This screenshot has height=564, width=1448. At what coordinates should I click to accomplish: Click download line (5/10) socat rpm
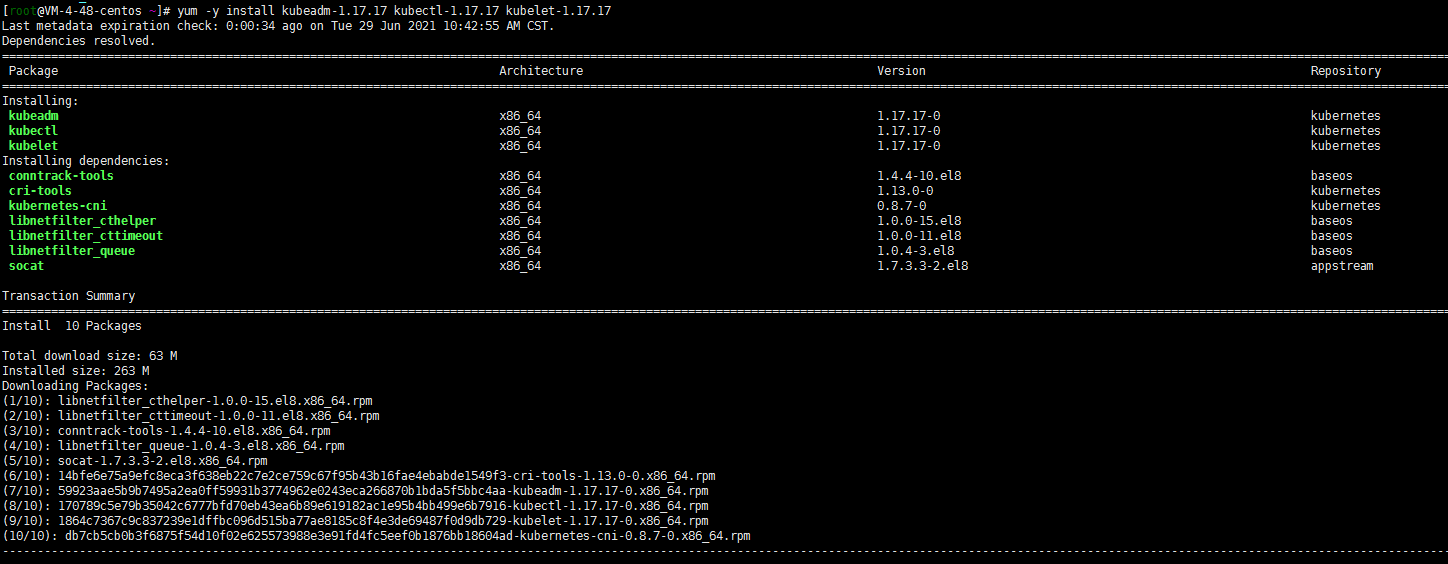[x=135, y=461]
